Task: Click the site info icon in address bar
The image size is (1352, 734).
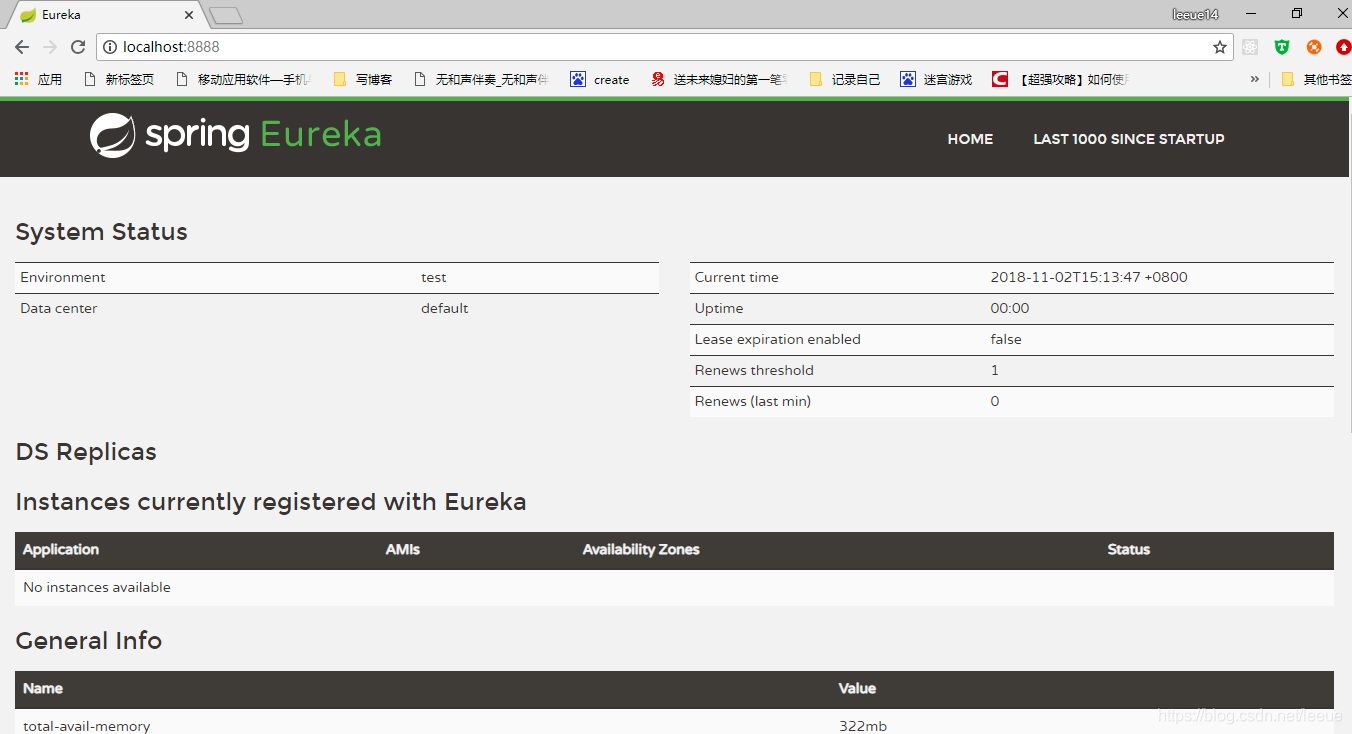Action: [x=110, y=47]
